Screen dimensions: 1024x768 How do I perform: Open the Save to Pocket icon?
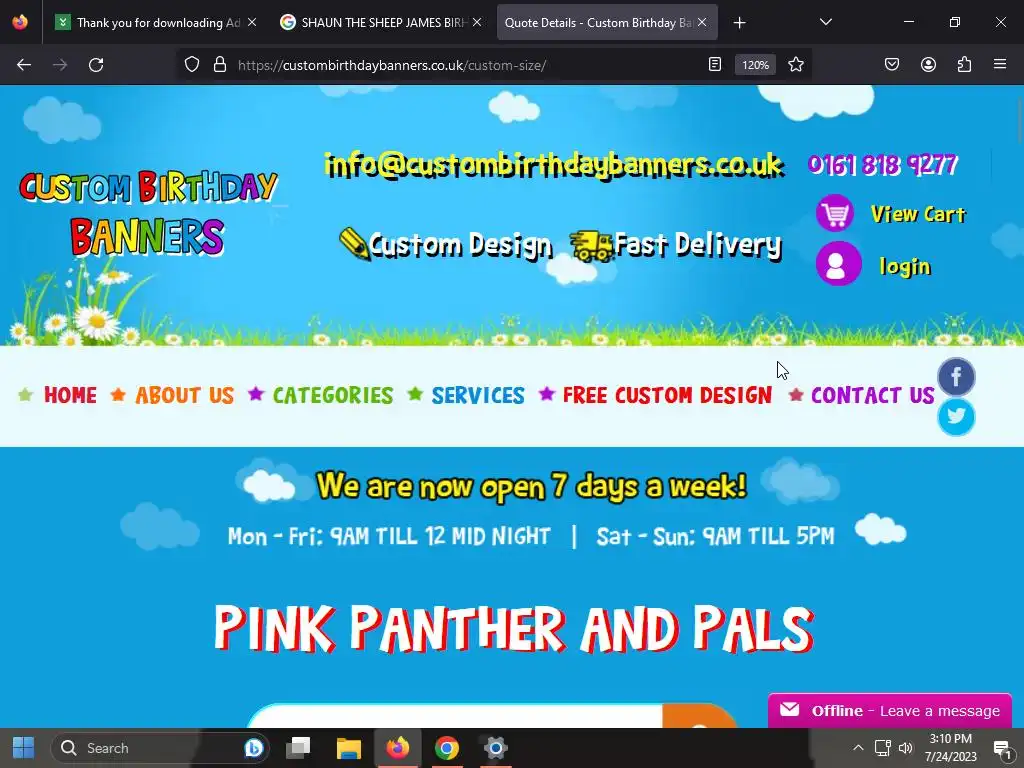(x=892, y=65)
